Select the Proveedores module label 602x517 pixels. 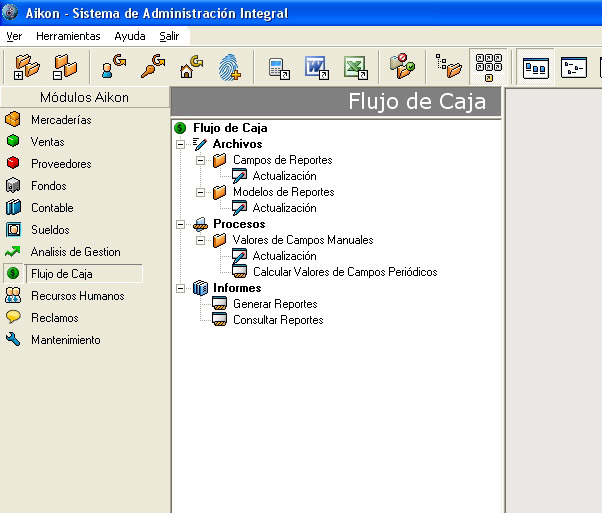(61, 164)
